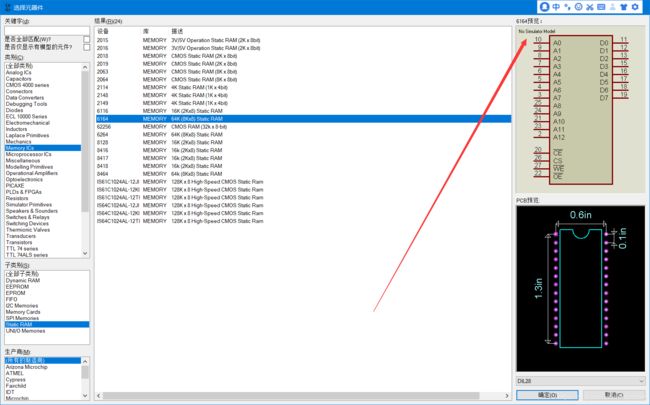
Task: Select Microprocessor ICs category
Action: click(29, 154)
